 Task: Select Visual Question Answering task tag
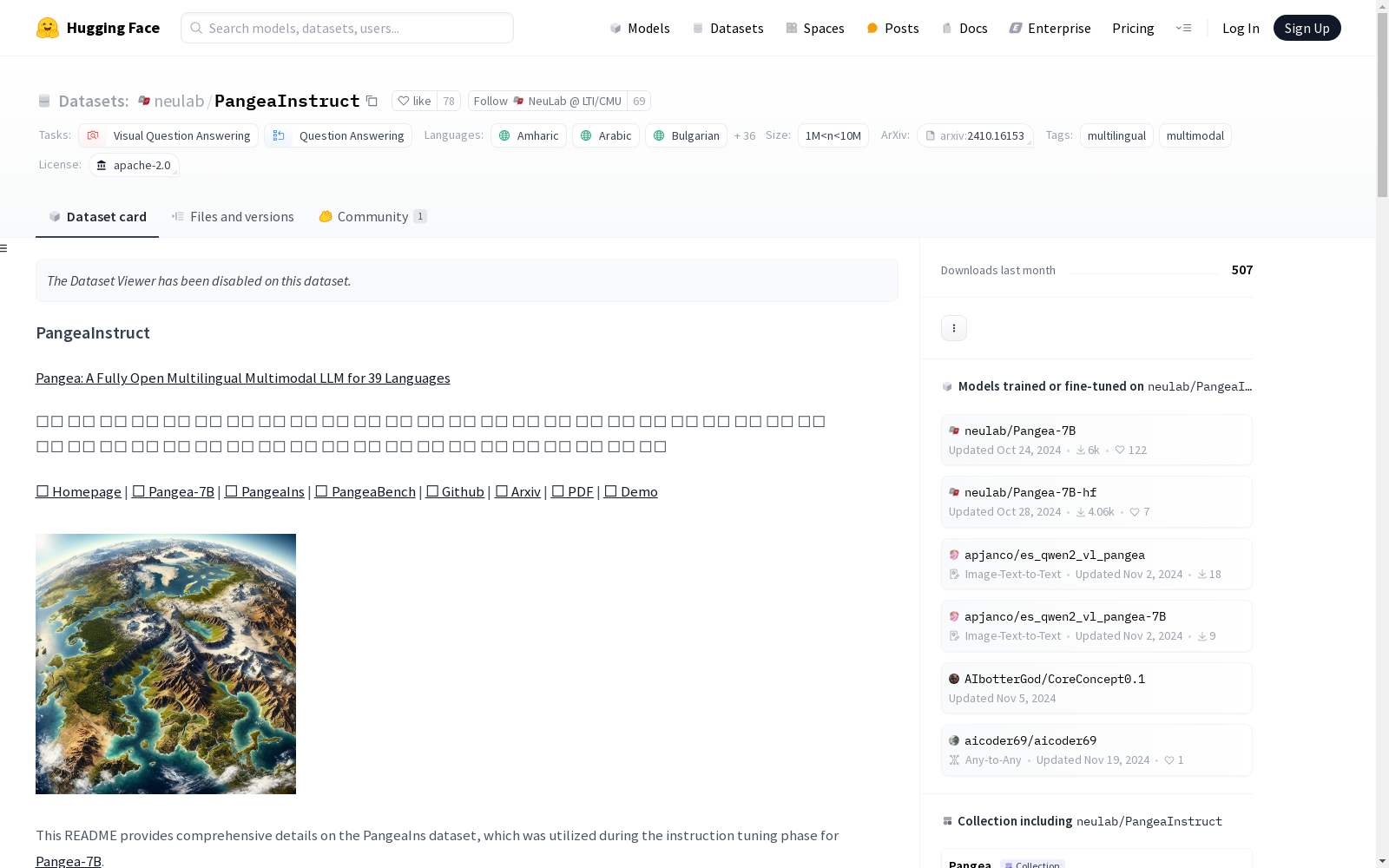coord(168,135)
